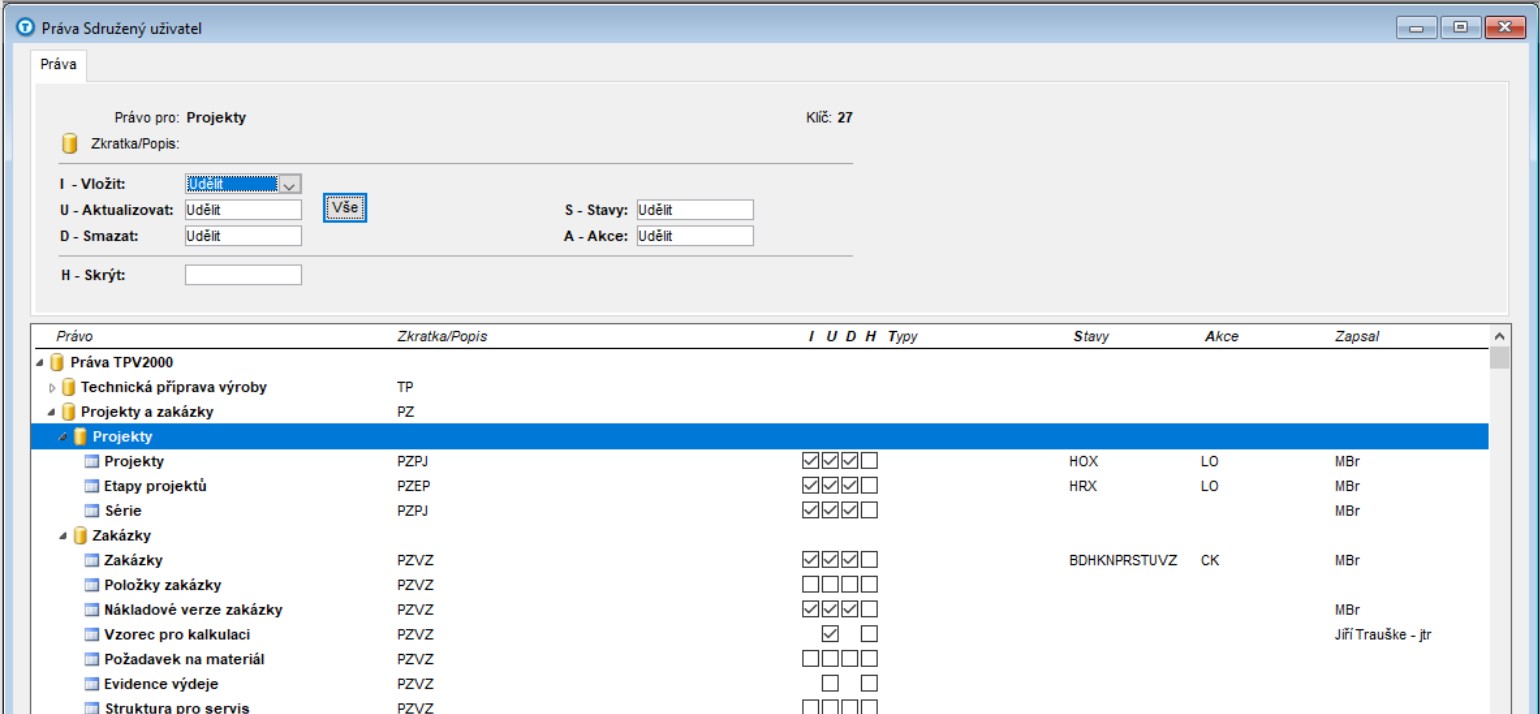Screen dimensions: 1540x714
Task: Expand the Technická příprava výroby tree node
Action: (53, 388)
